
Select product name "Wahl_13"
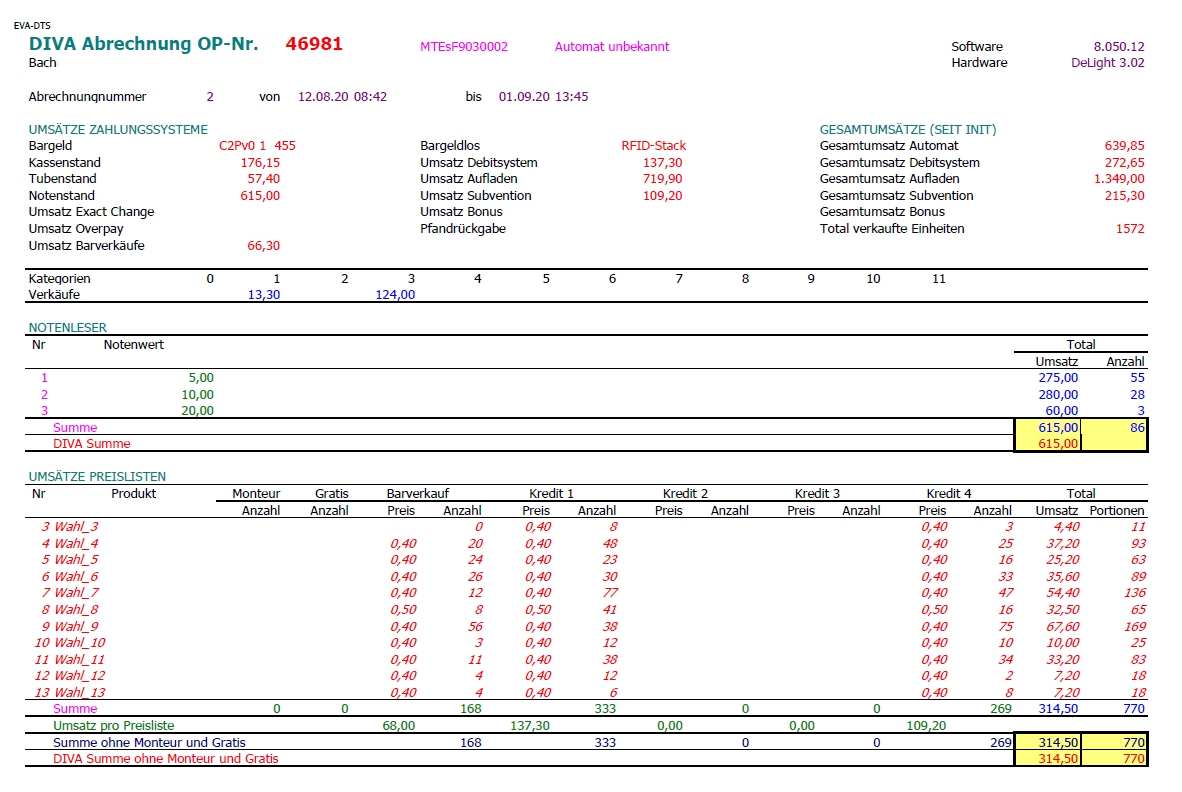point(80,693)
